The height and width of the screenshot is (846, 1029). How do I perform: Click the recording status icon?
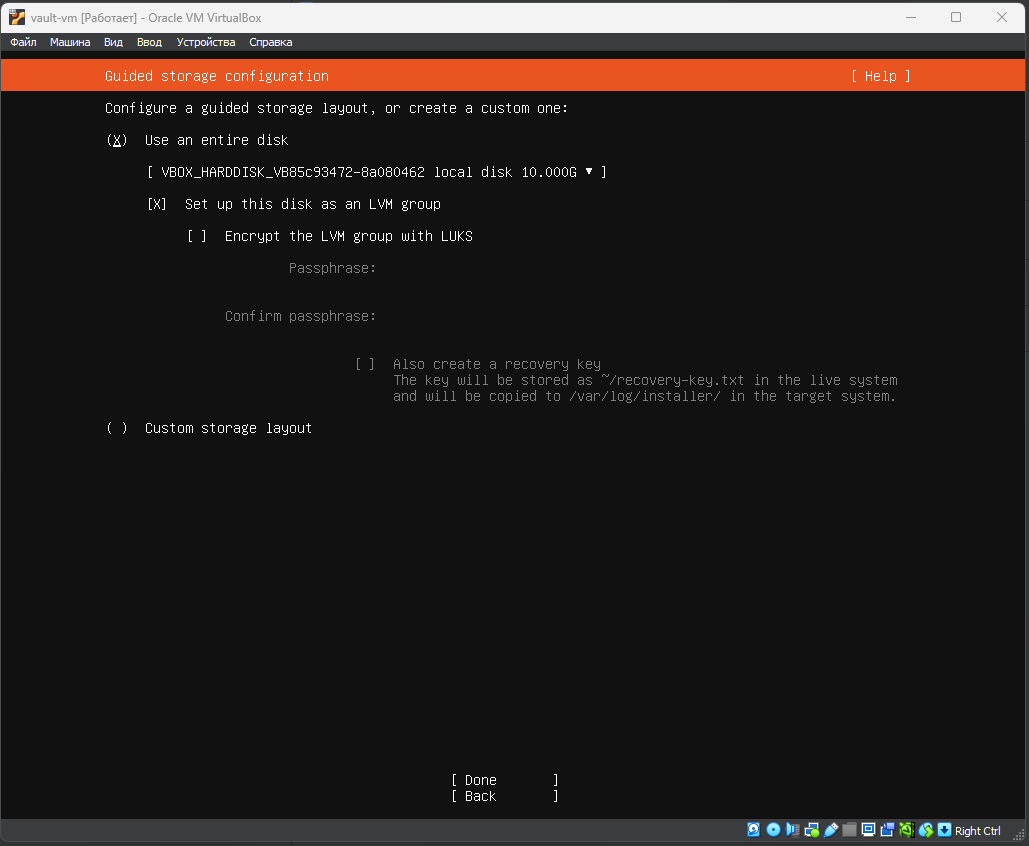pyautogui.click(x=887, y=830)
